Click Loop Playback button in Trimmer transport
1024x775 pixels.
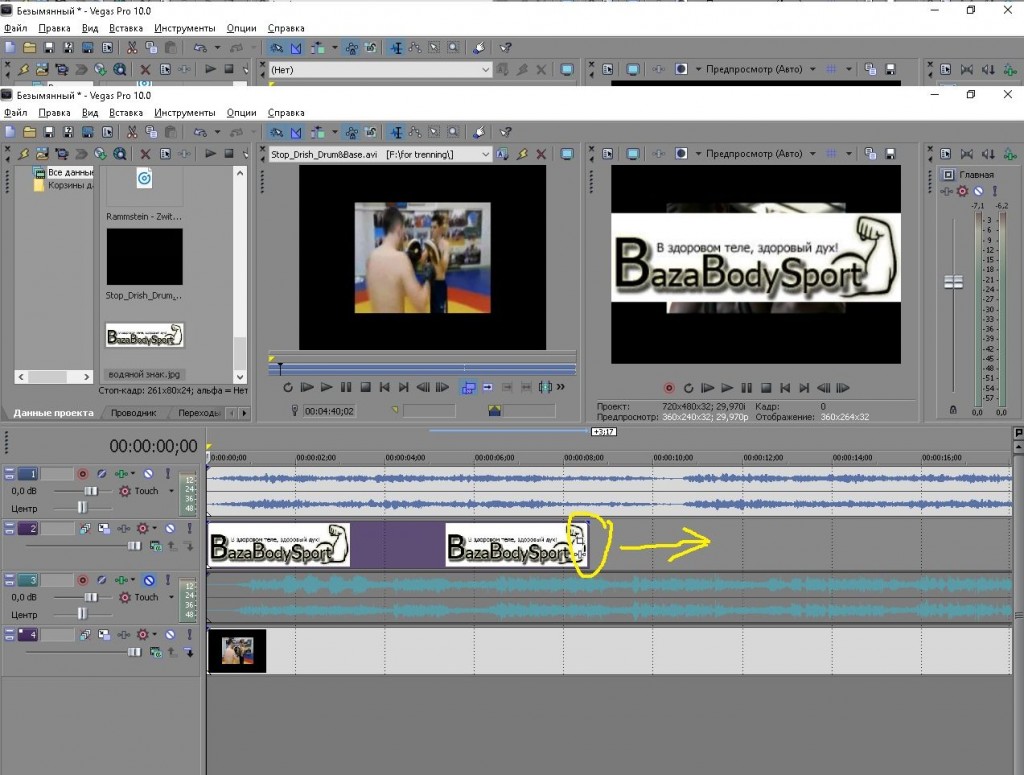pos(287,387)
